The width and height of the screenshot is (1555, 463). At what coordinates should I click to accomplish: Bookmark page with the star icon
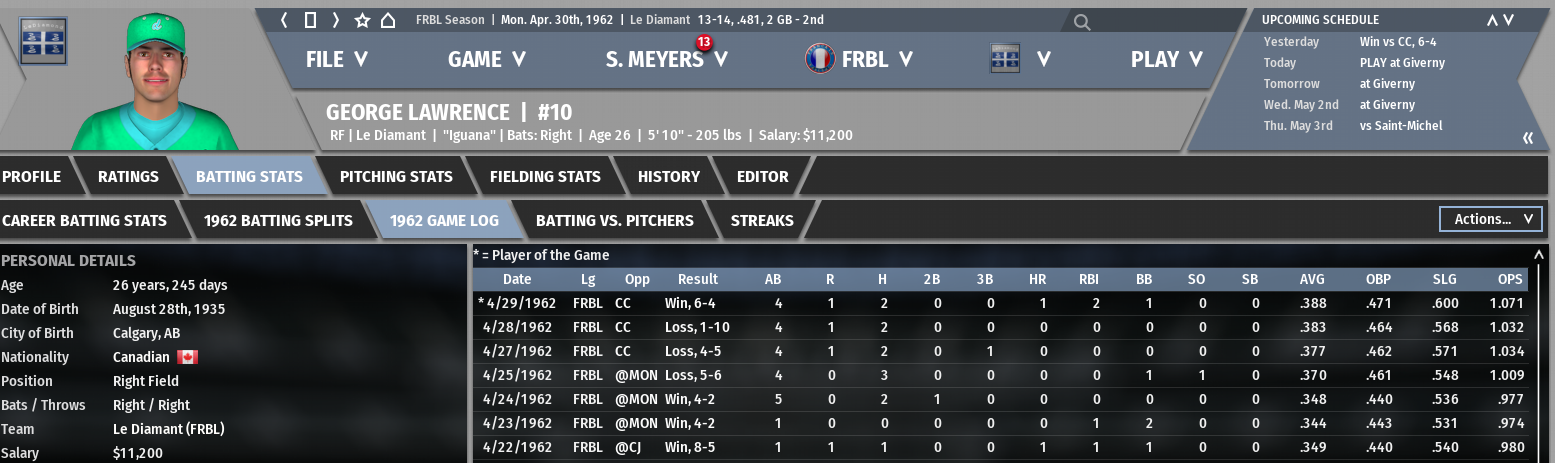tap(362, 20)
